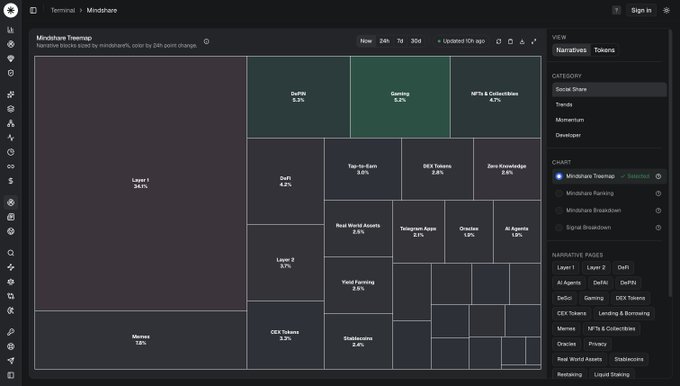Open the infinity sidebar icon
The height and width of the screenshot is (386, 680).
11,167
